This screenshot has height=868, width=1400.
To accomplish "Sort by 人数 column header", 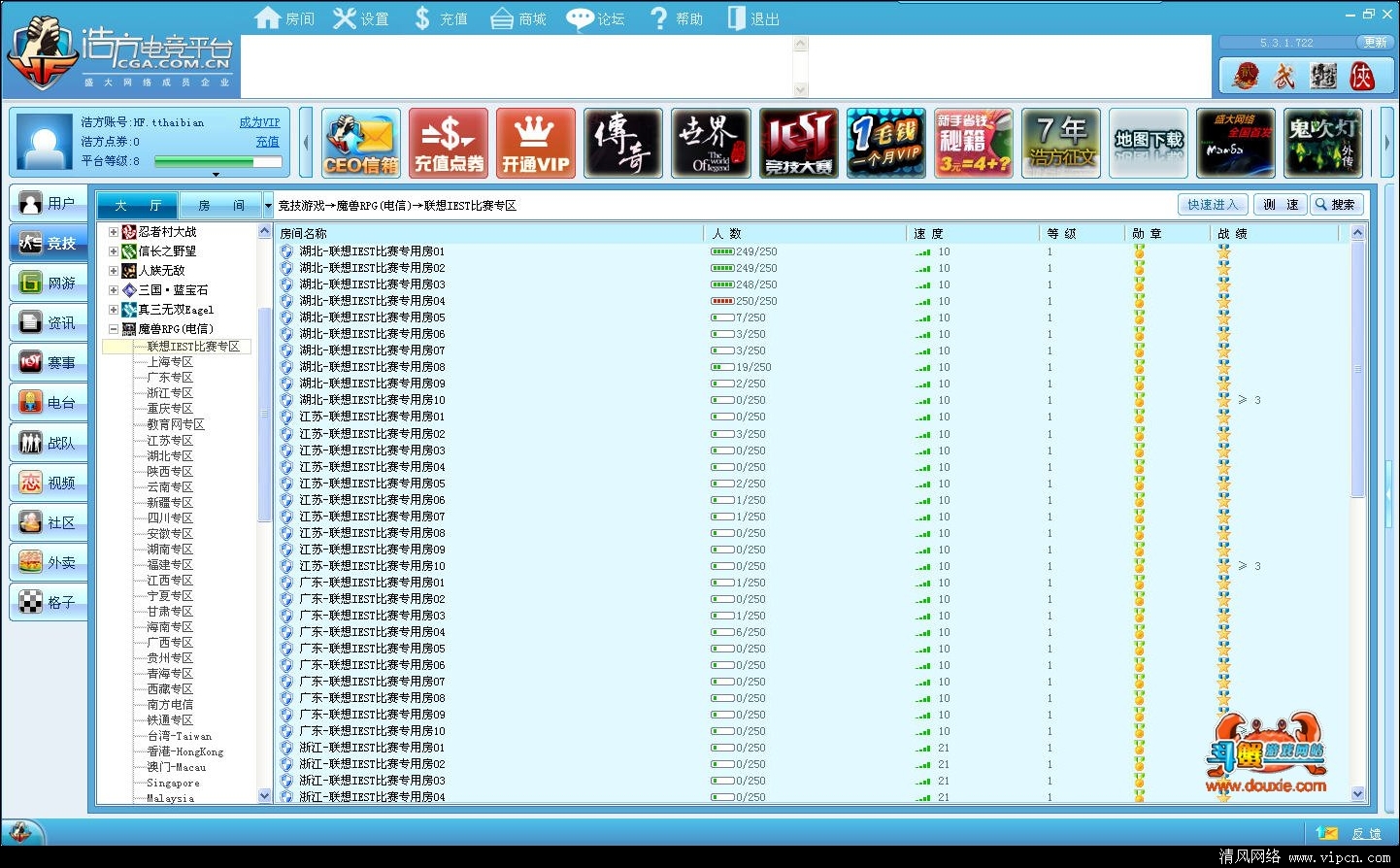I will click(x=804, y=233).
